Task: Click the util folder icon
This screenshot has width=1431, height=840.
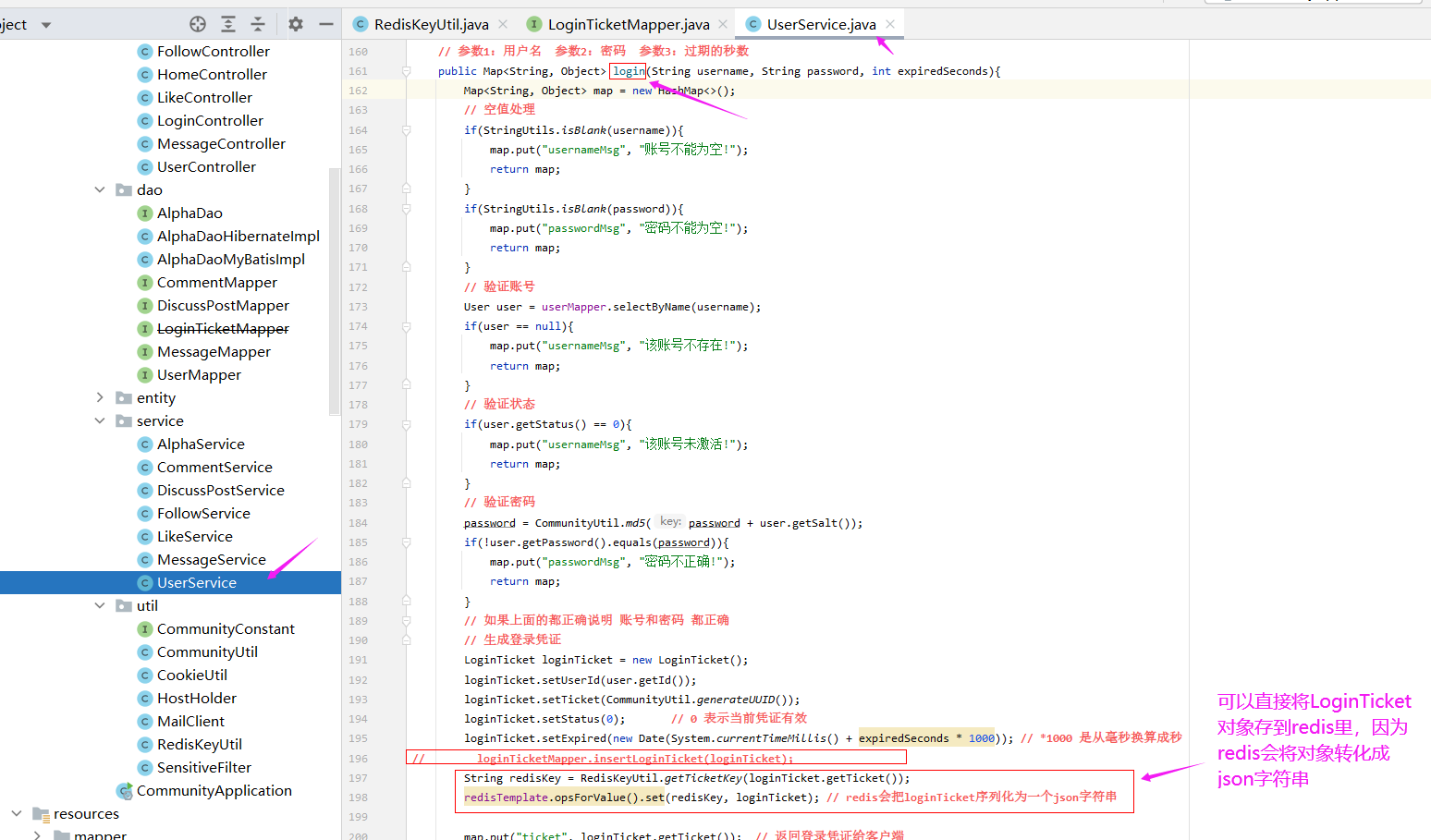Action: (x=123, y=605)
